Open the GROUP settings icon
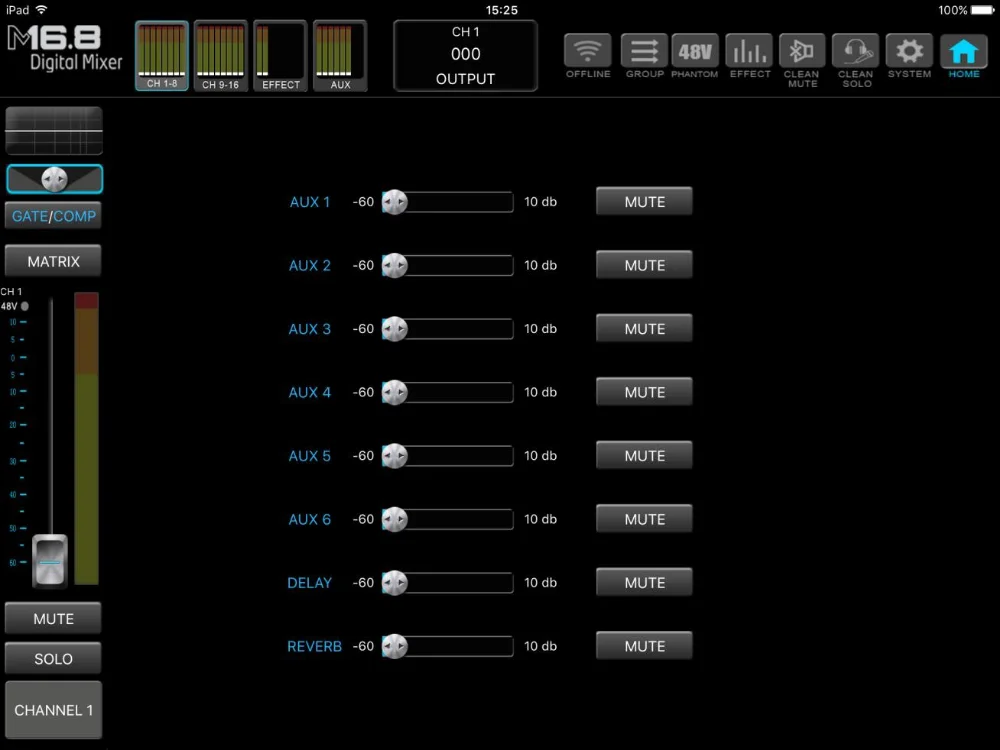Screen dimensions: 1000x750 644,51
